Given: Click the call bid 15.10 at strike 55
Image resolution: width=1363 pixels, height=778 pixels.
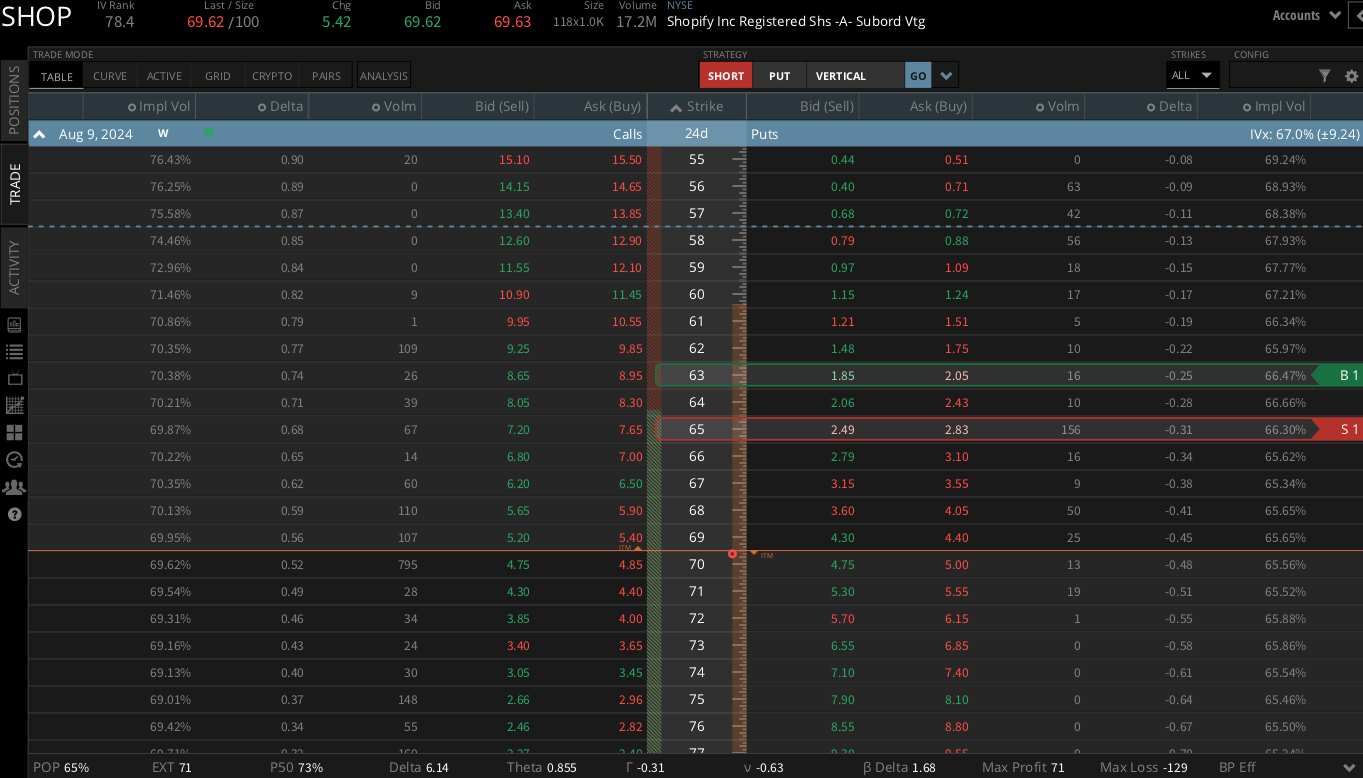Looking at the screenshot, I should pyautogui.click(x=514, y=160).
